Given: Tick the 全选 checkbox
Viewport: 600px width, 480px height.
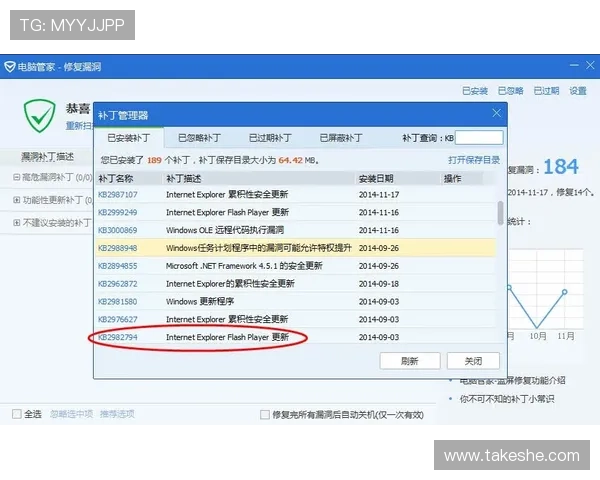Looking at the screenshot, I should 16,414.
